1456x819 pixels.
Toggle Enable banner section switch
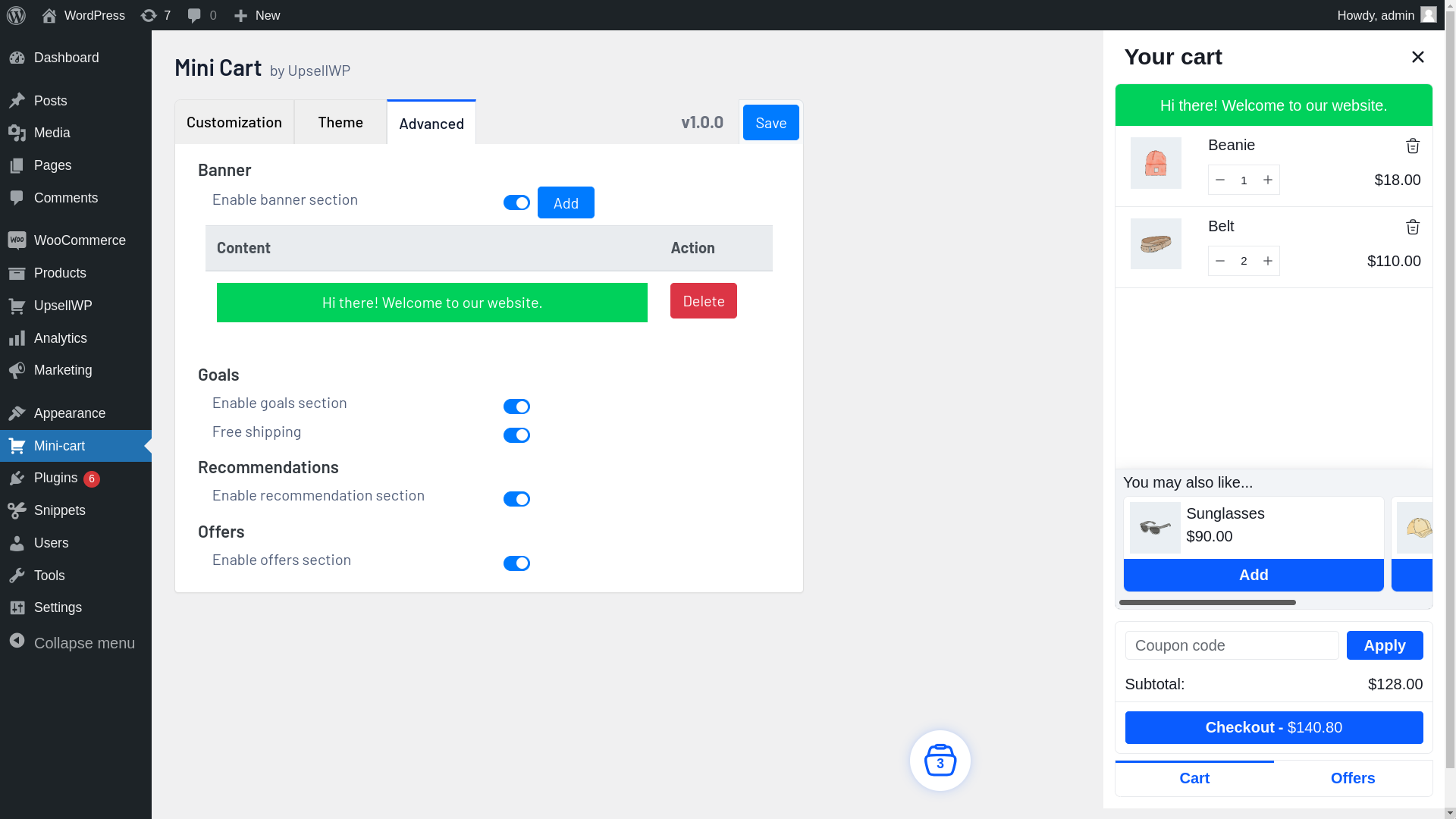coord(516,202)
